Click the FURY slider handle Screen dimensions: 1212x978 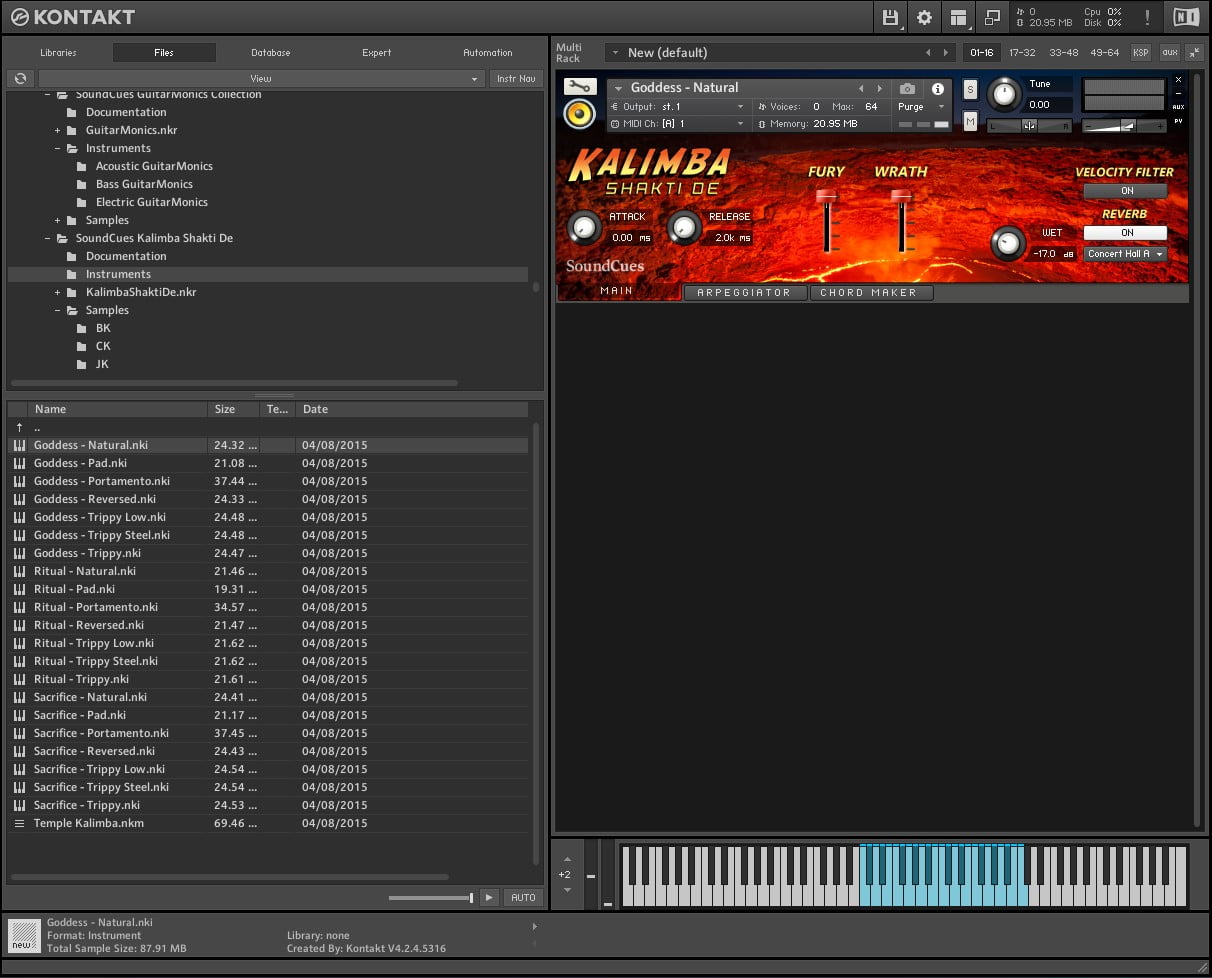pos(827,198)
